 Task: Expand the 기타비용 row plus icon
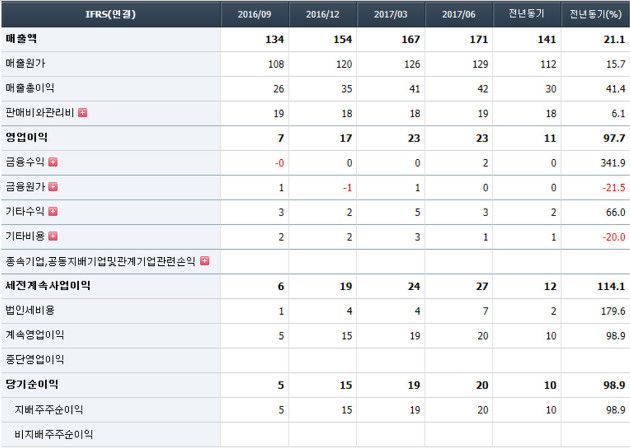[x=53, y=236]
